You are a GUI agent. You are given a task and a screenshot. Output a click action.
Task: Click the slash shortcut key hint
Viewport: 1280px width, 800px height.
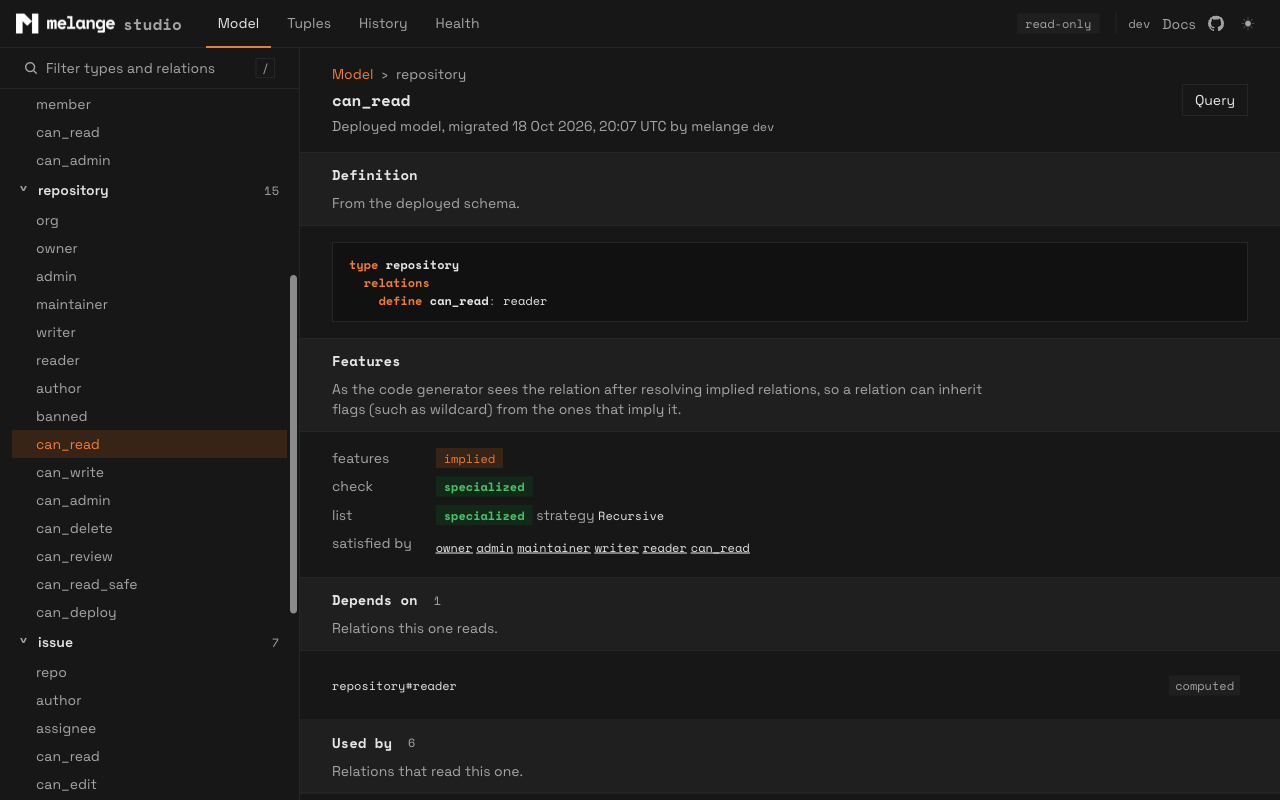click(x=265, y=68)
